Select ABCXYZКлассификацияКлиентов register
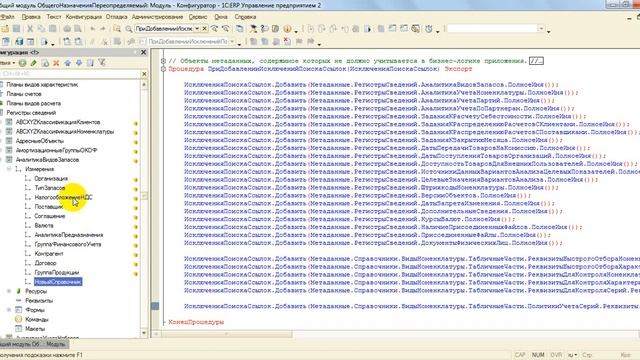The image size is (640, 360). tap(58, 122)
